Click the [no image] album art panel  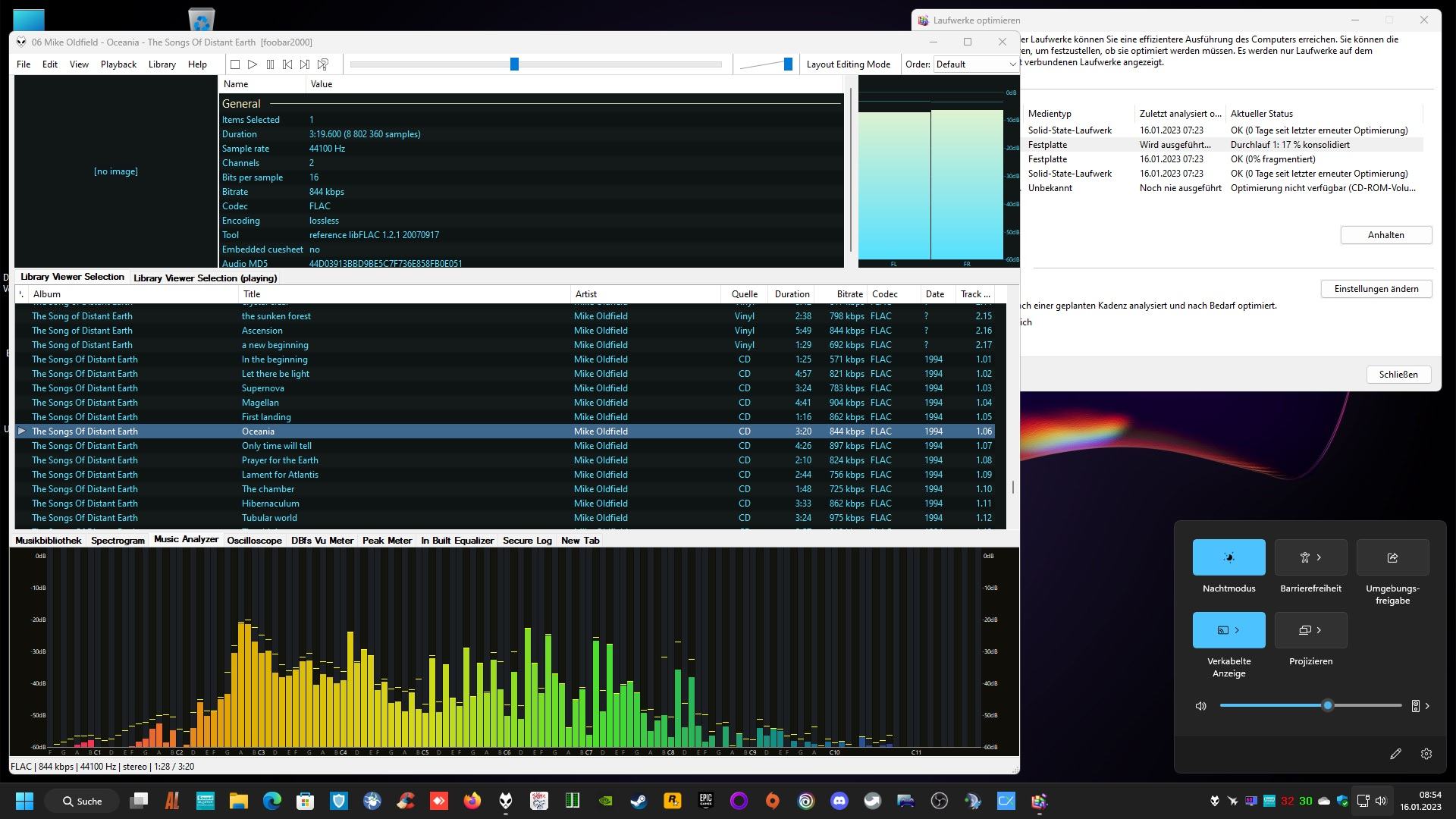pos(116,171)
